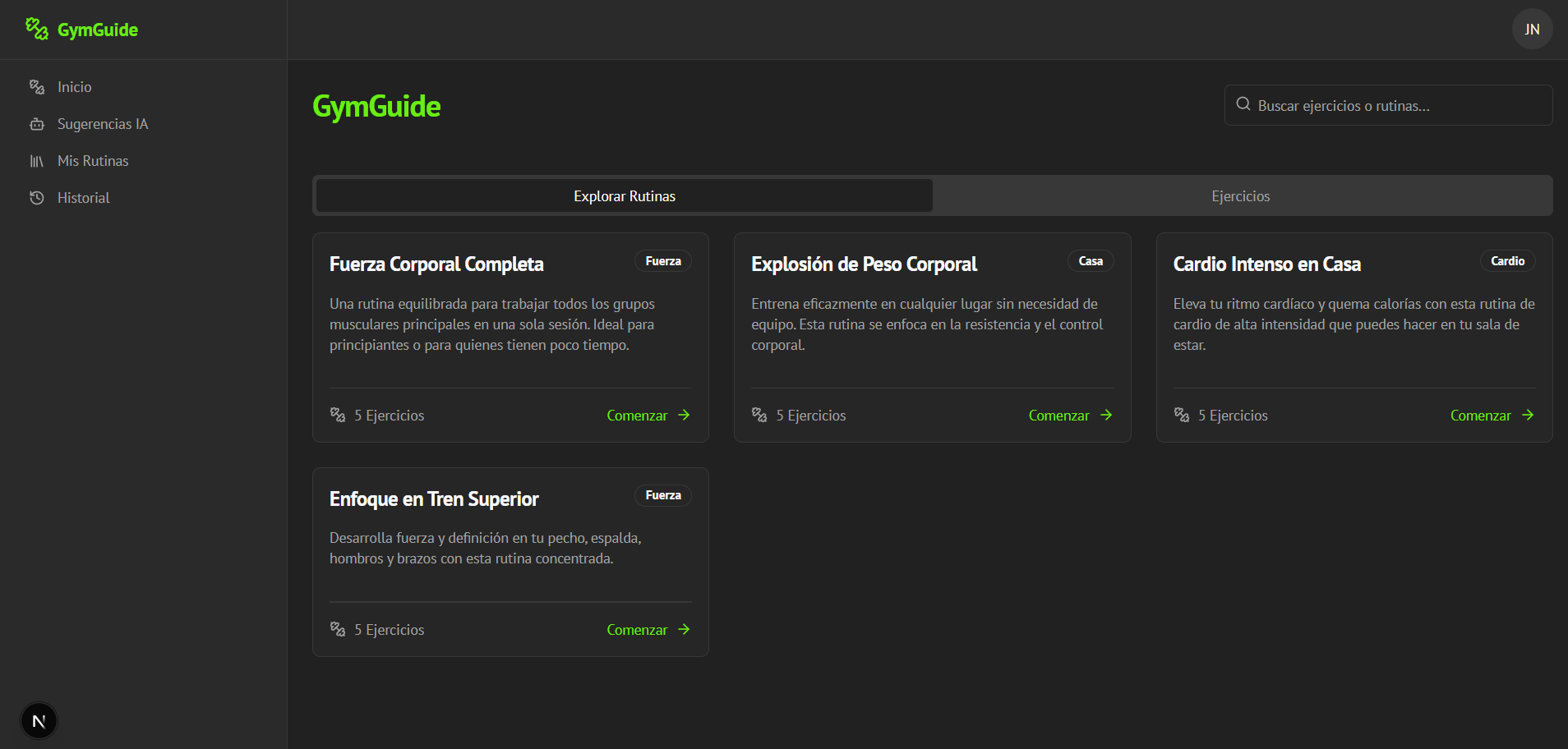Focus the Buscar ejercicios o rutinas field

coord(1397,106)
